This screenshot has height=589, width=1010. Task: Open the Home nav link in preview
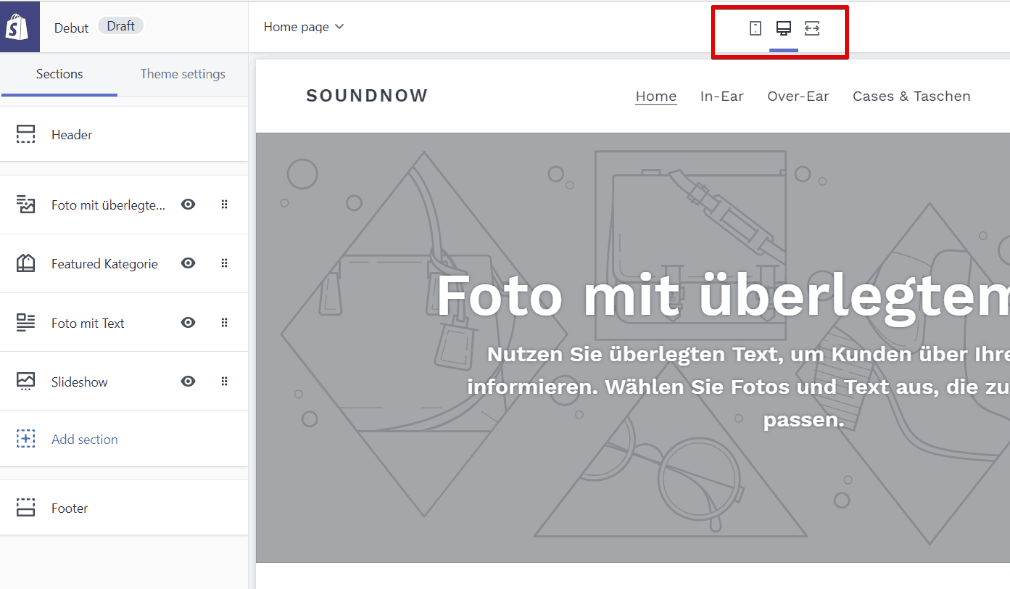click(x=656, y=97)
